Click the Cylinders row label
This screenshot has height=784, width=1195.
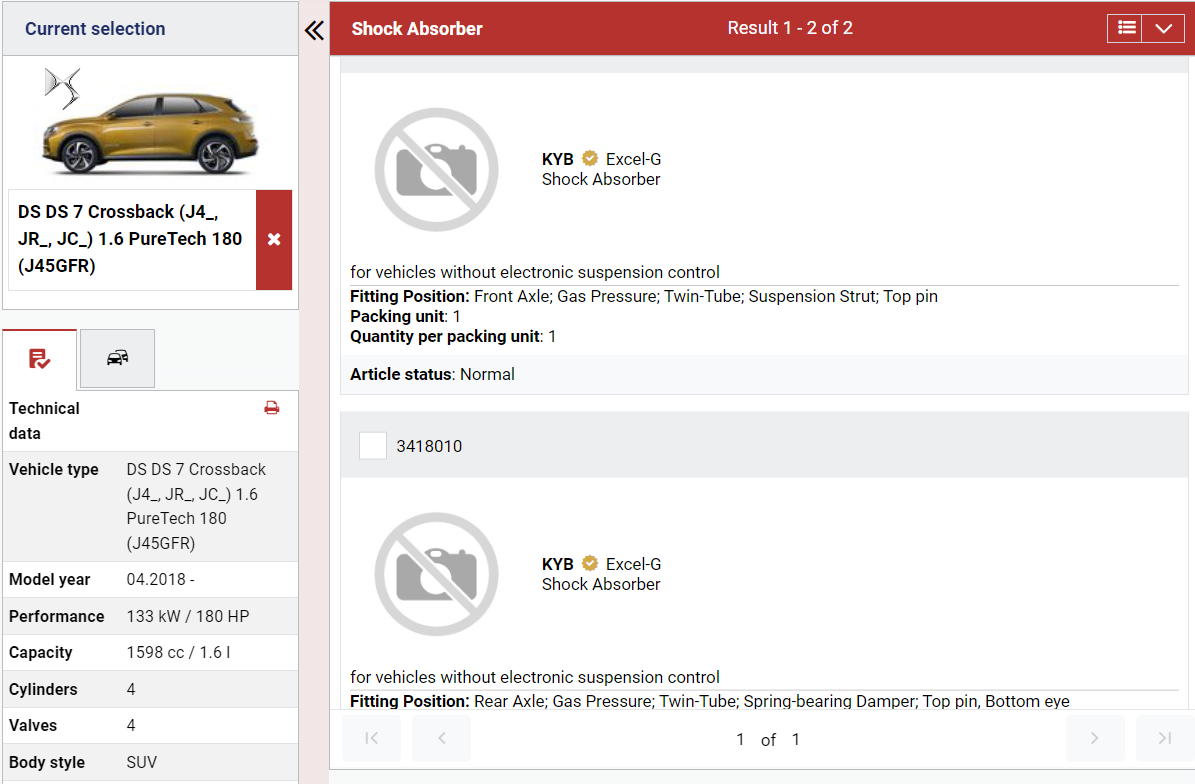[x=43, y=690]
